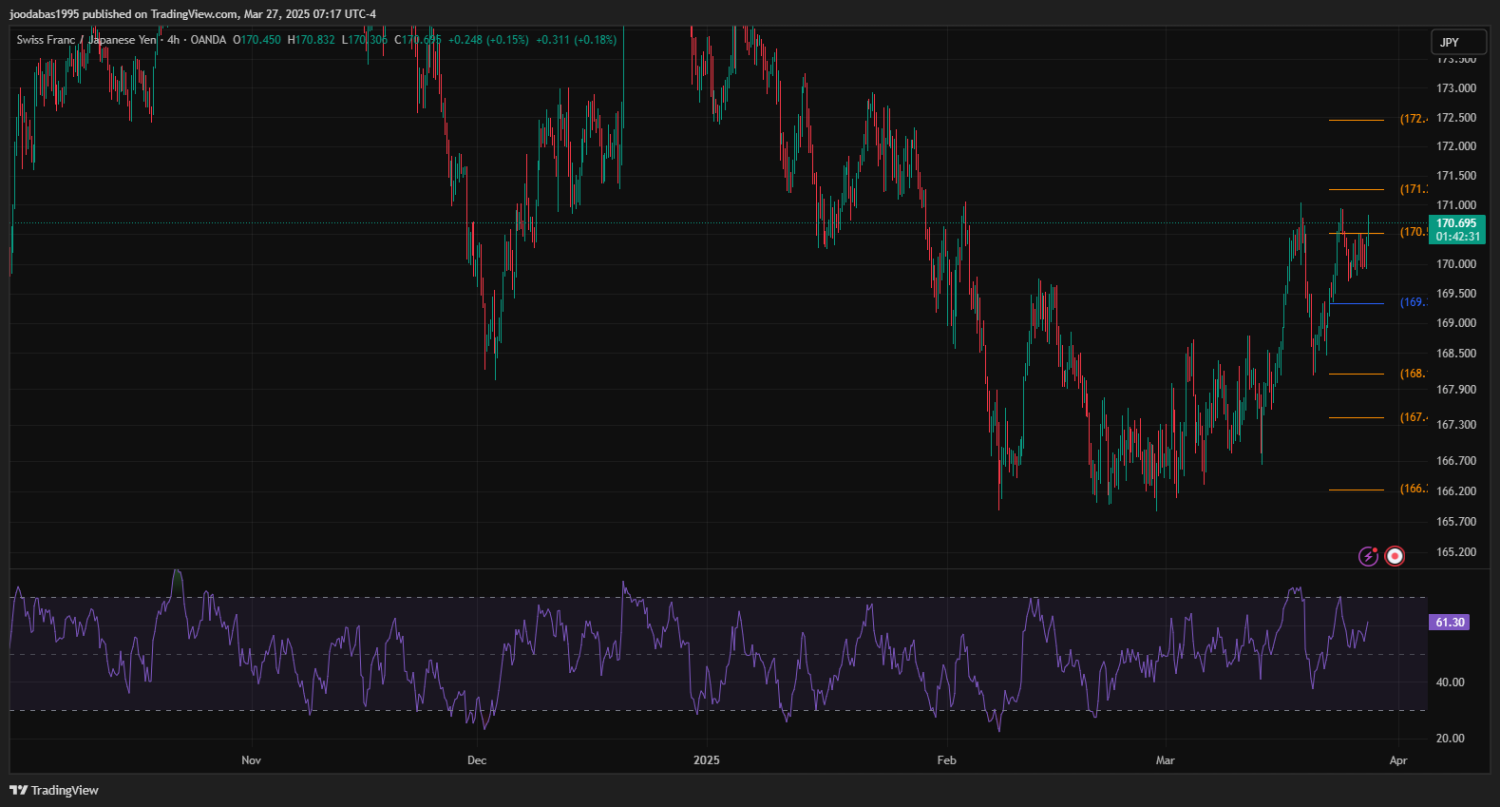1500x807 pixels.
Task: Click the 40.00 RSI scale label
Action: point(1450,682)
